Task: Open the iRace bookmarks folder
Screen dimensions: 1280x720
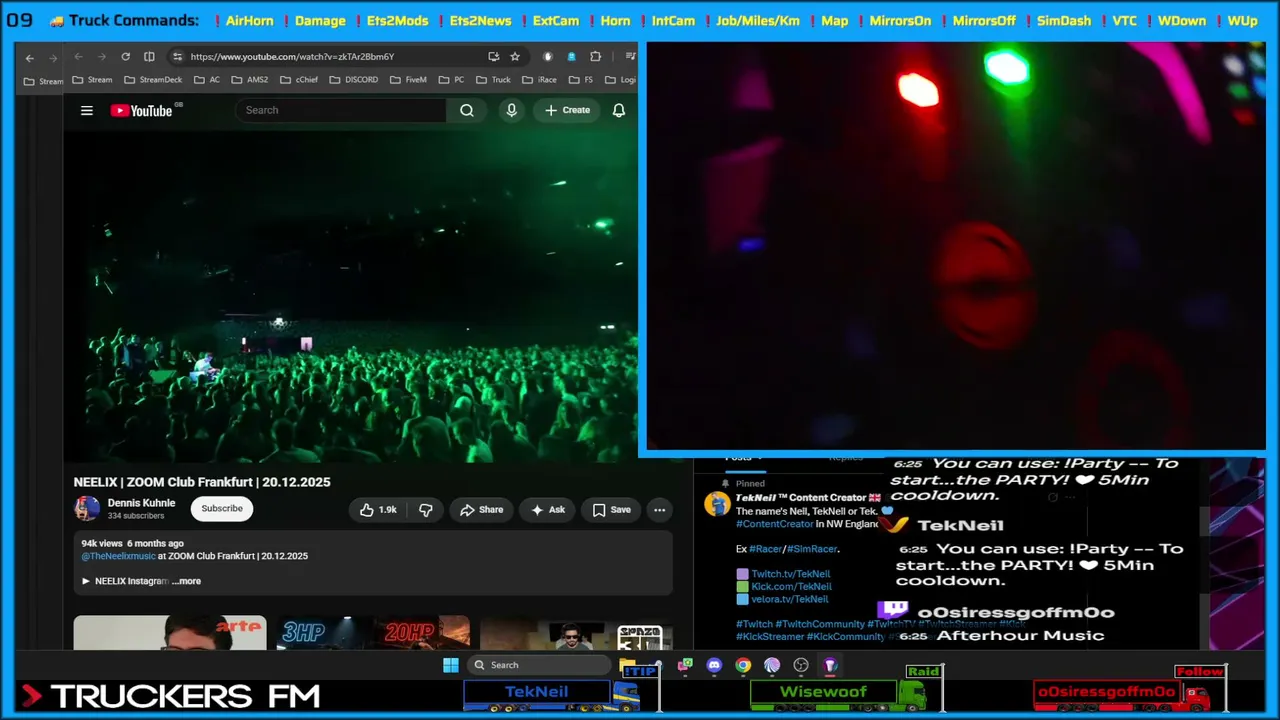Action: [539, 80]
